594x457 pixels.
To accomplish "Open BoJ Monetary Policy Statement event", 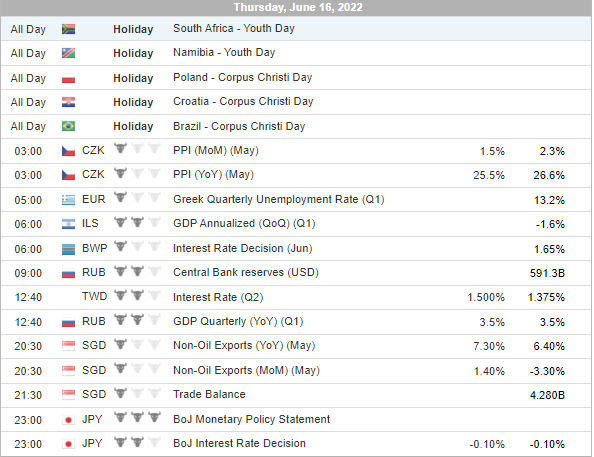I will (252, 419).
